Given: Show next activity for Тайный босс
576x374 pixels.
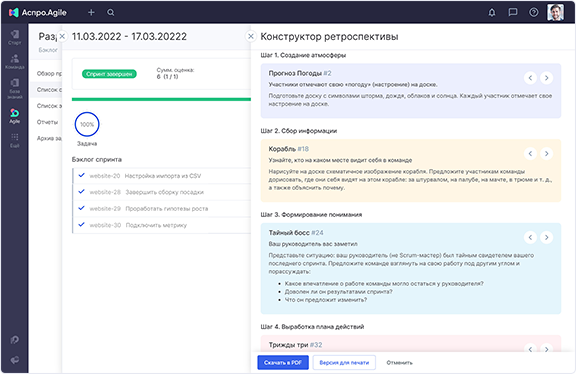Looking at the screenshot, I should click(x=547, y=237).
